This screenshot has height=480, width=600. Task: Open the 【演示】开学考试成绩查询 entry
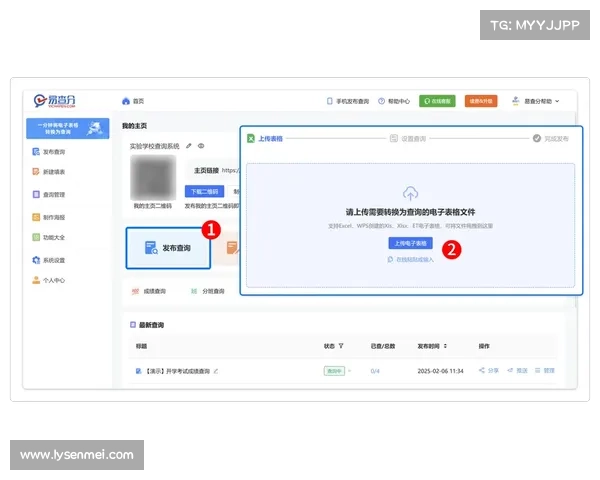178,371
